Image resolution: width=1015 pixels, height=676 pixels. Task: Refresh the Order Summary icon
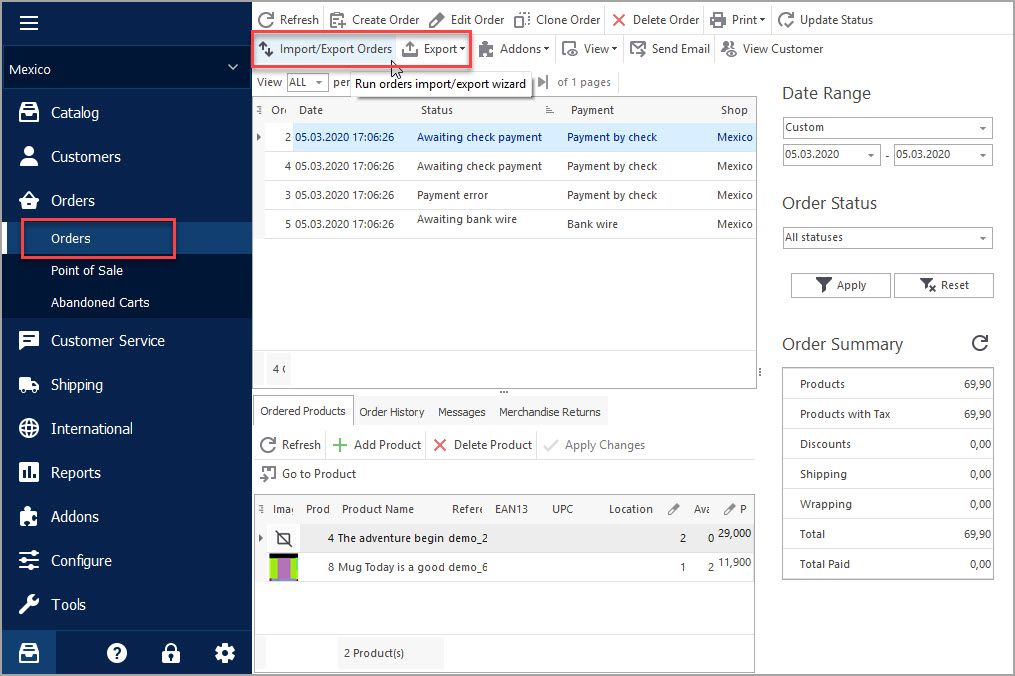click(x=980, y=343)
